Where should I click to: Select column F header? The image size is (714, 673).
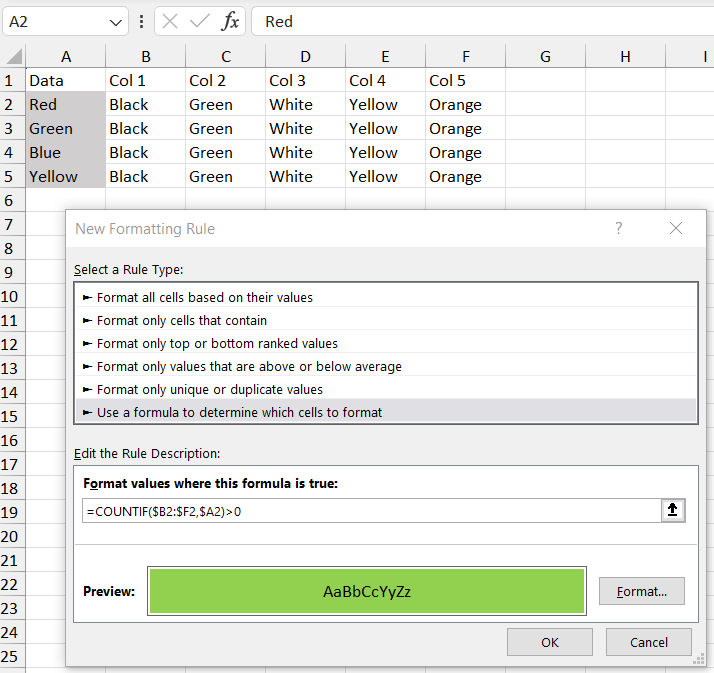[x=465, y=56]
